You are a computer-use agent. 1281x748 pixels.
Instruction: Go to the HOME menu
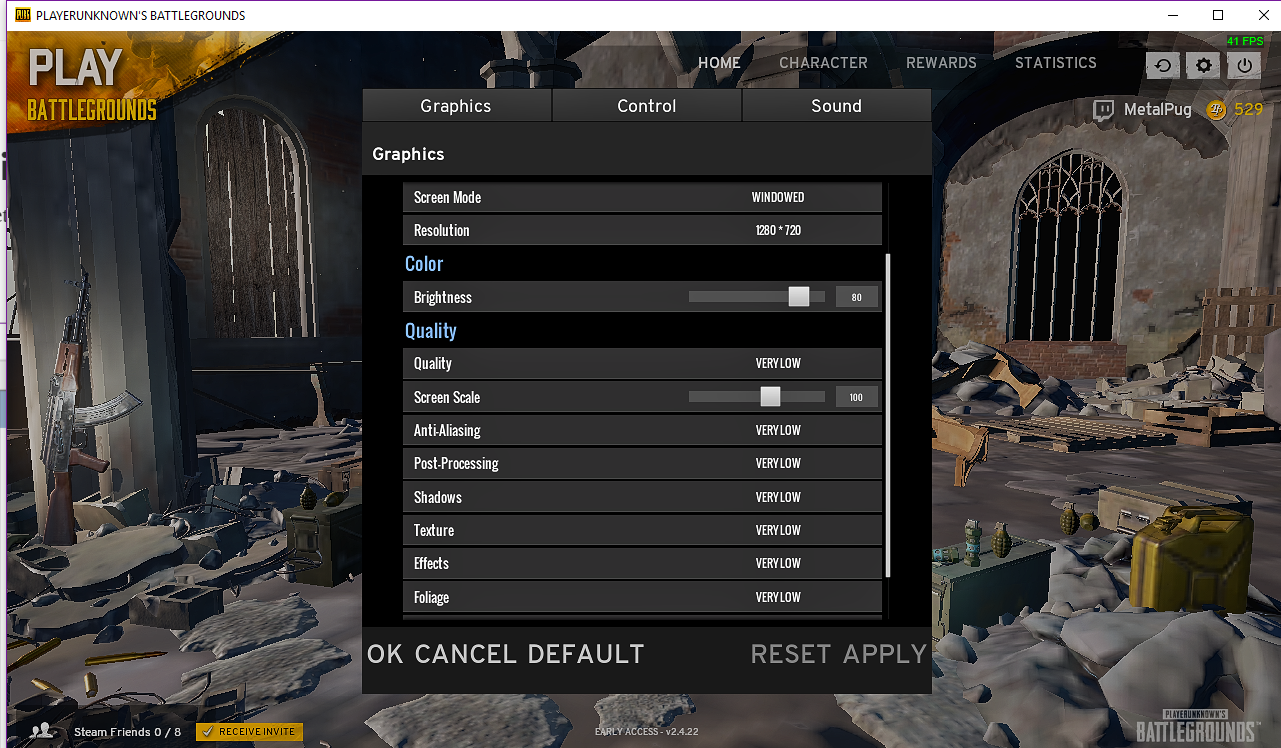coord(719,63)
